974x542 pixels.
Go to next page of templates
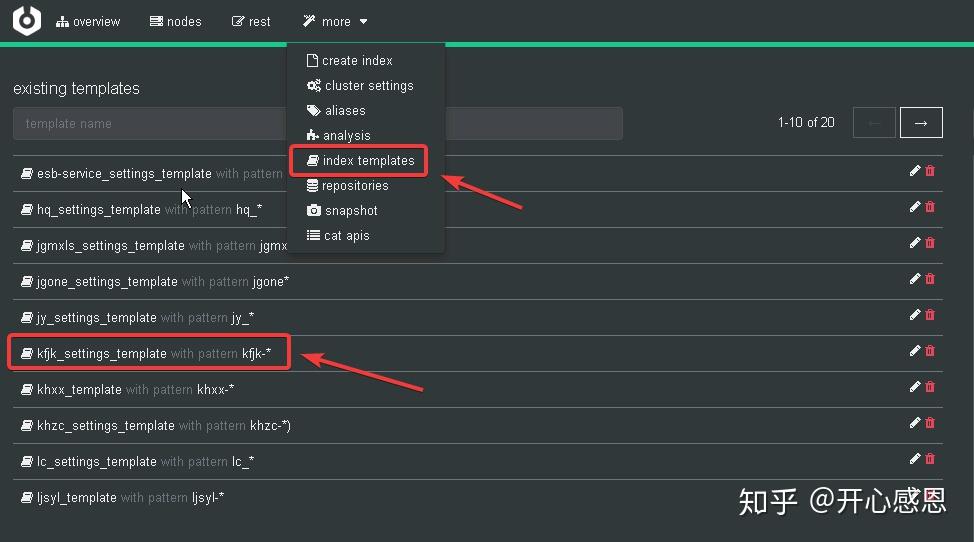point(921,123)
